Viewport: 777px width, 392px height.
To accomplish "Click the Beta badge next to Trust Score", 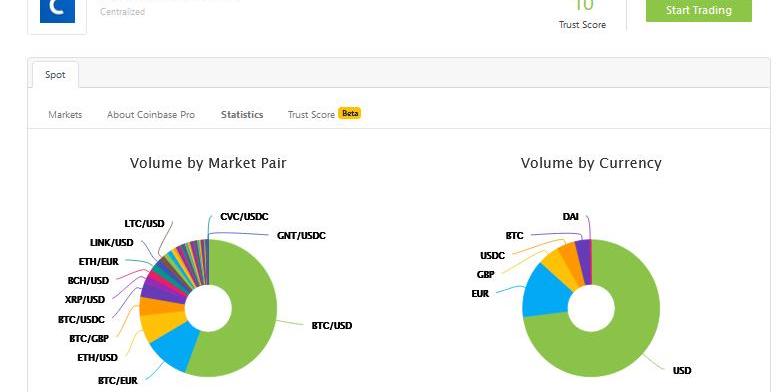I will pyautogui.click(x=350, y=113).
